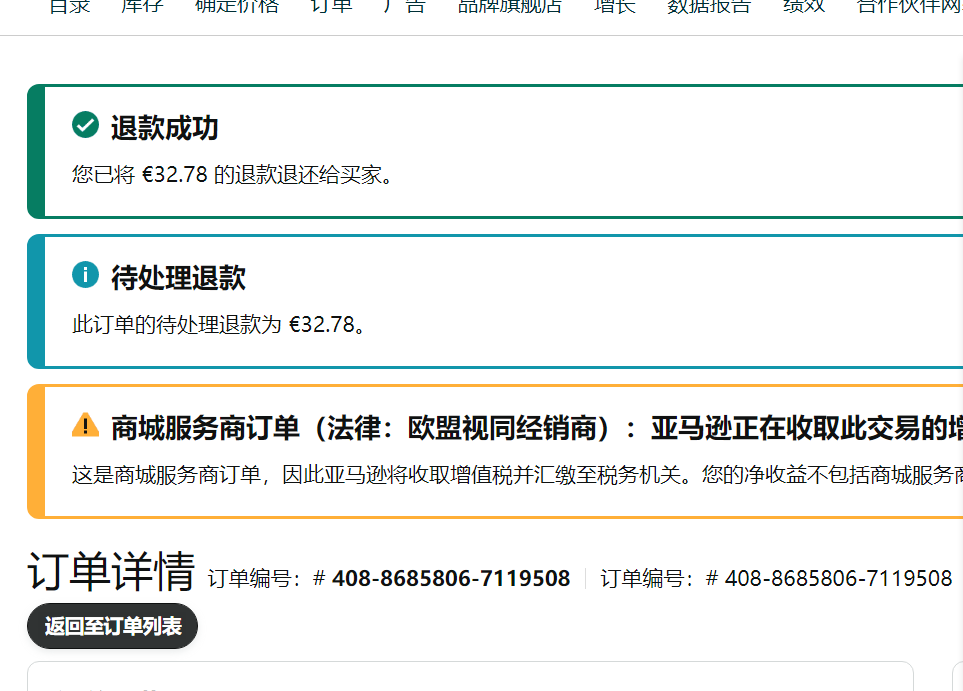963x691 pixels.
Task: Select 确定价格 in the top navigation
Action: point(237,6)
